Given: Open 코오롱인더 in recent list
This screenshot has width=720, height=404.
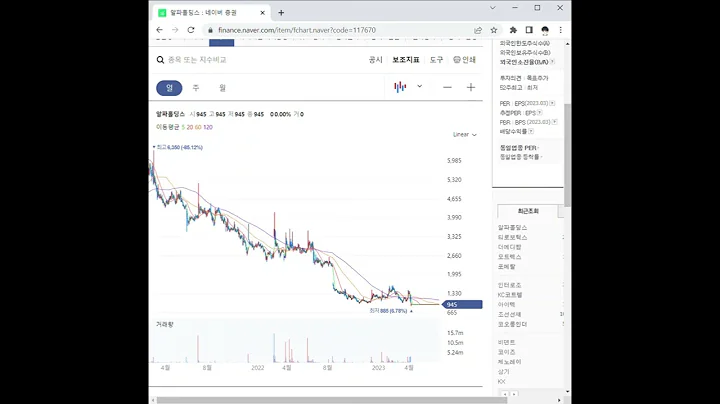Looking at the screenshot, I should pyautogui.click(x=512, y=324).
